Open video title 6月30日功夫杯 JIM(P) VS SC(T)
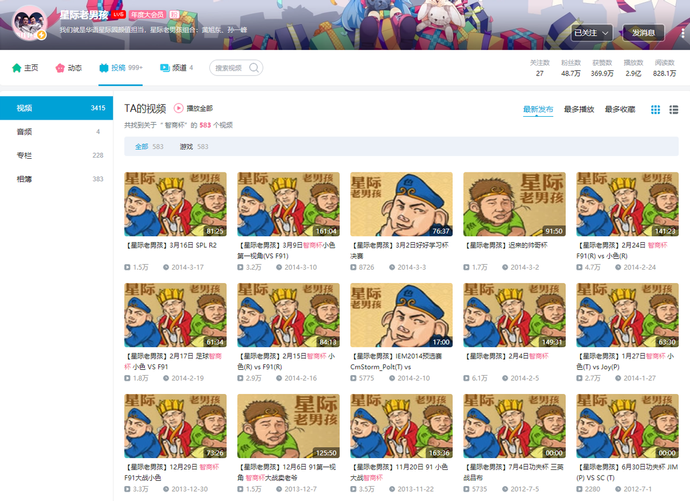This screenshot has height=501, width=690. (627, 472)
